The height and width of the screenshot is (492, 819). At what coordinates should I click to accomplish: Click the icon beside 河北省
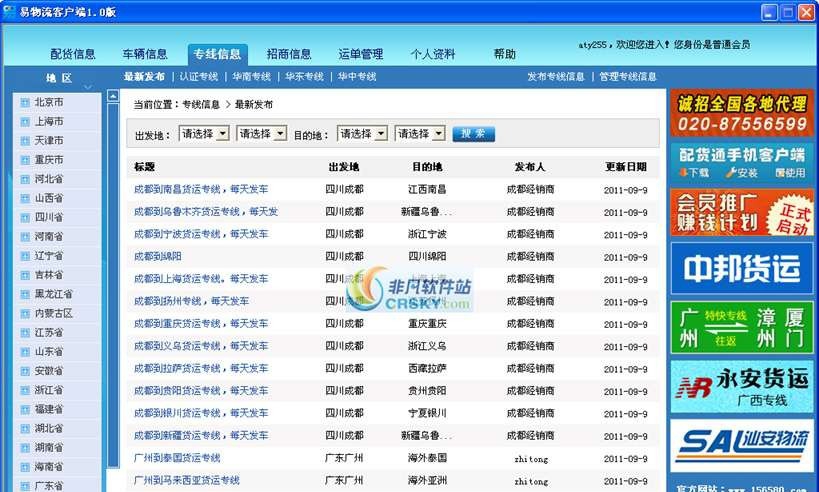tap(25, 180)
